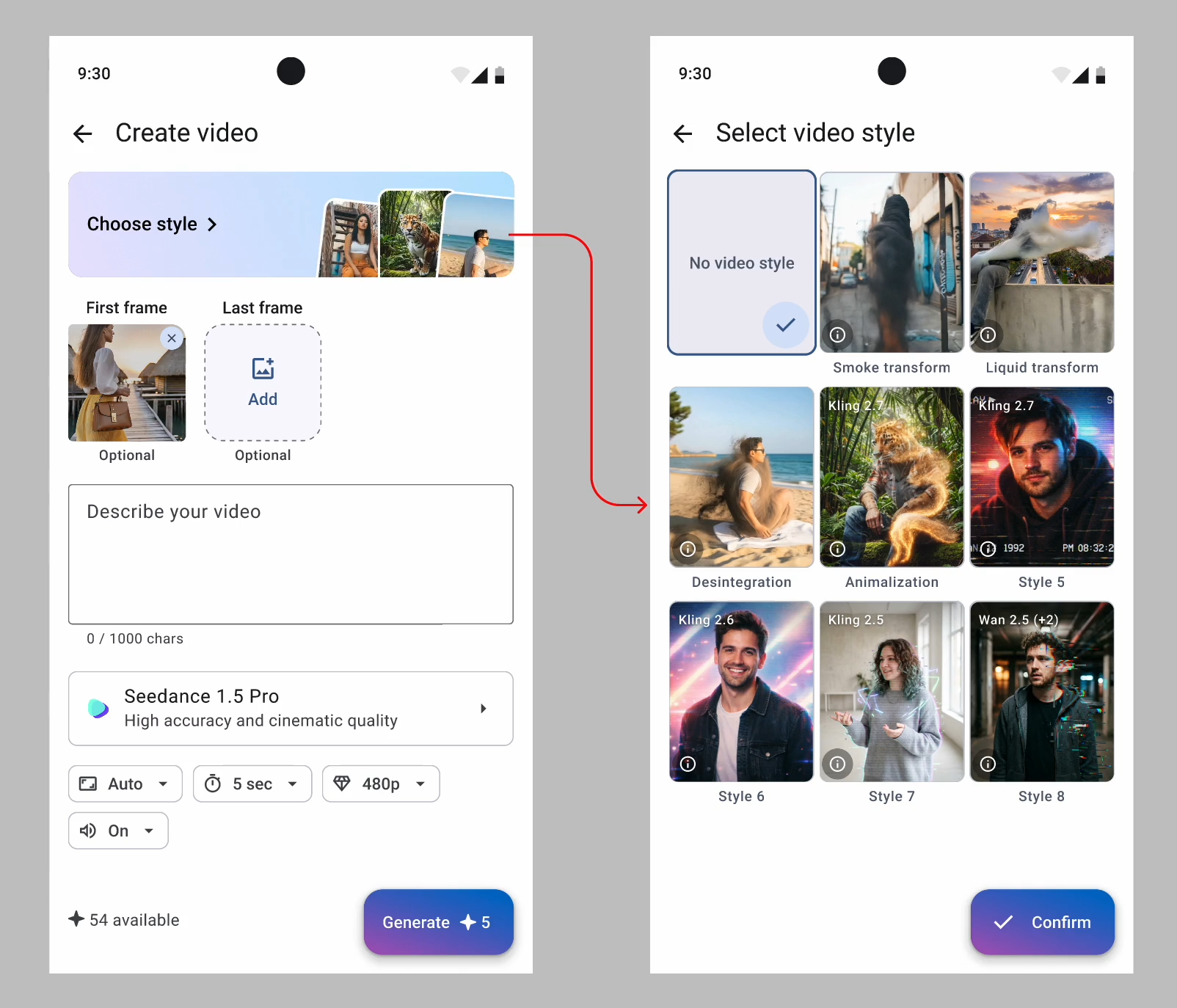The height and width of the screenshot is (1008, 1177).
Task: Select the Style 6 thumbnail
Action: [x=742, y=692]
